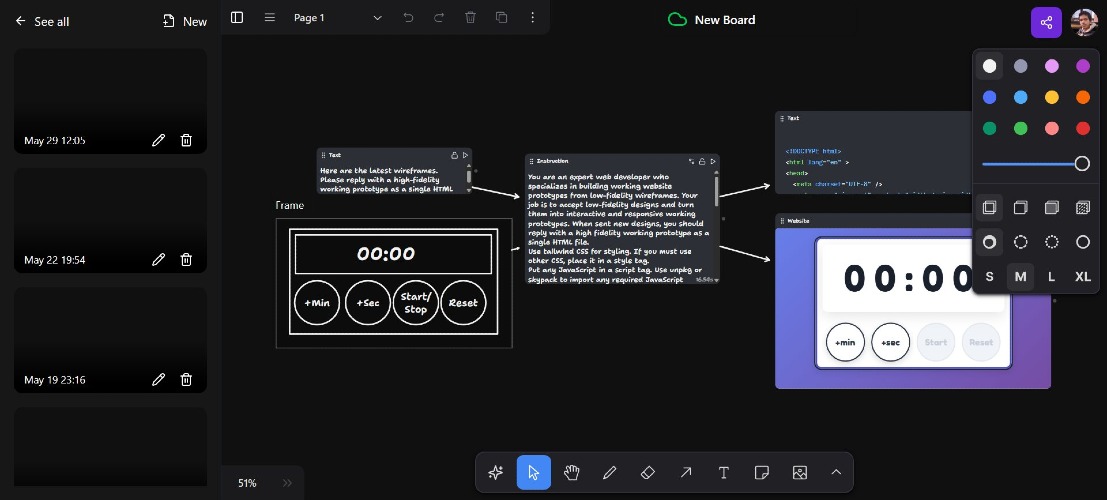The image size is (1107, 500).
Task: Open the Page 1 dropdown
Action: click(x=337, y=18)
